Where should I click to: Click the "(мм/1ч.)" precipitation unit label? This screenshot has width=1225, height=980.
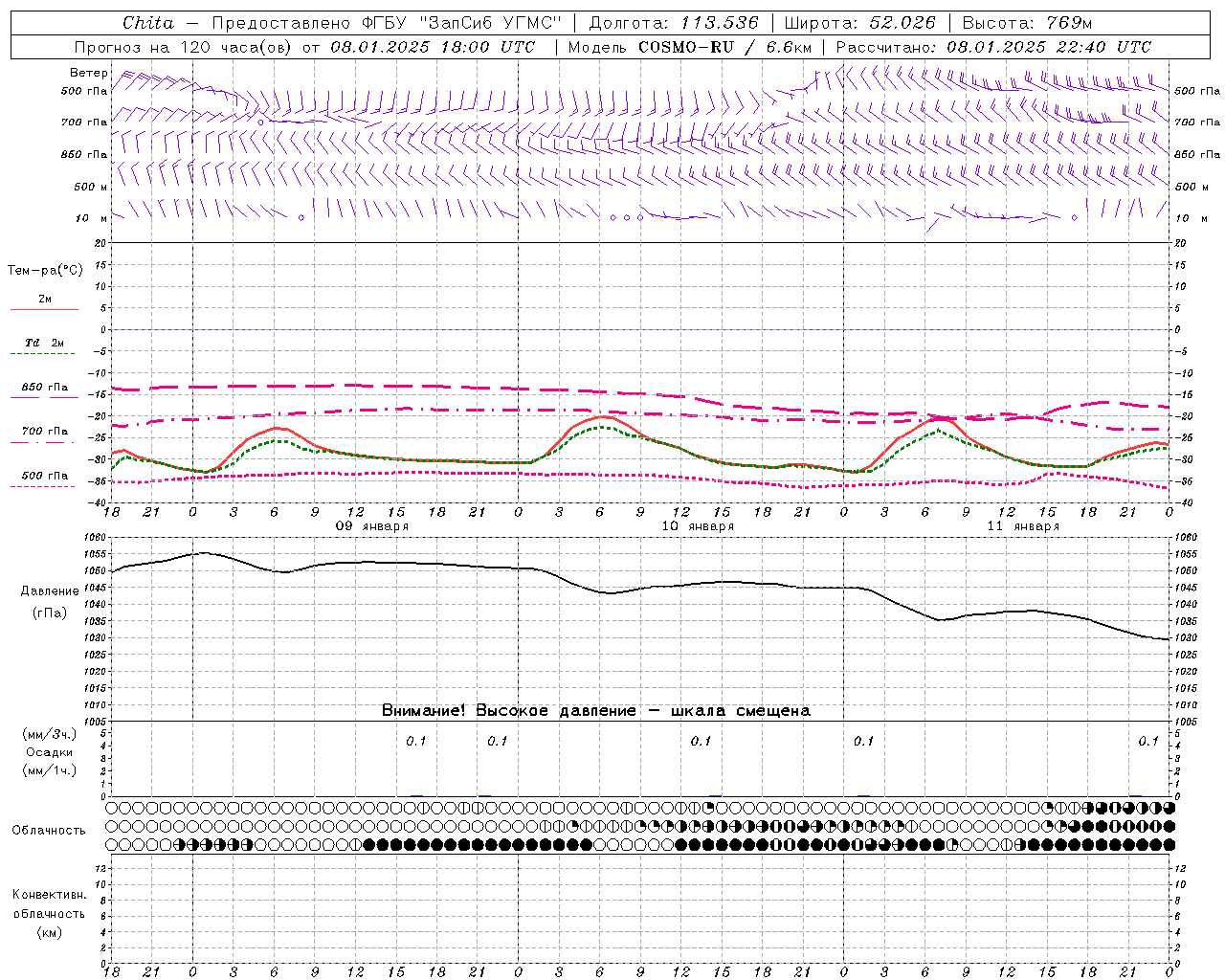(50, 771)
